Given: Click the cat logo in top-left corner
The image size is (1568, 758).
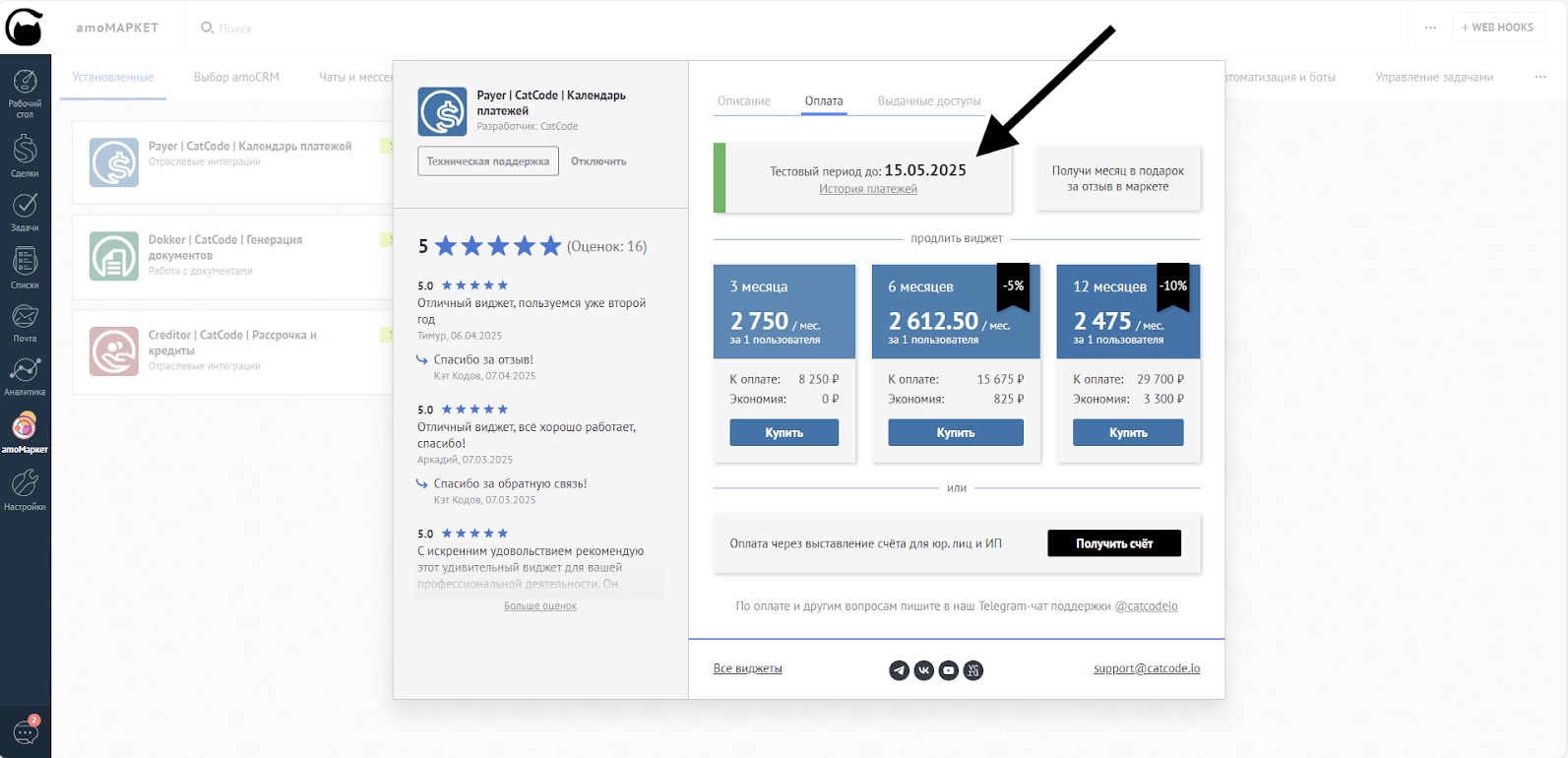Looking at the screenshot, I should pos(25,28).
